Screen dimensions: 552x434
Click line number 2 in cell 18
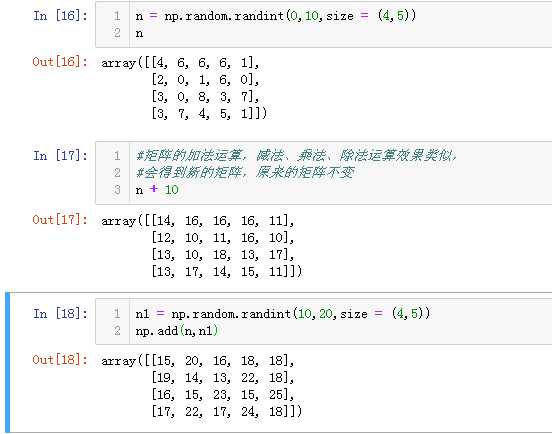tap(117, 331)
